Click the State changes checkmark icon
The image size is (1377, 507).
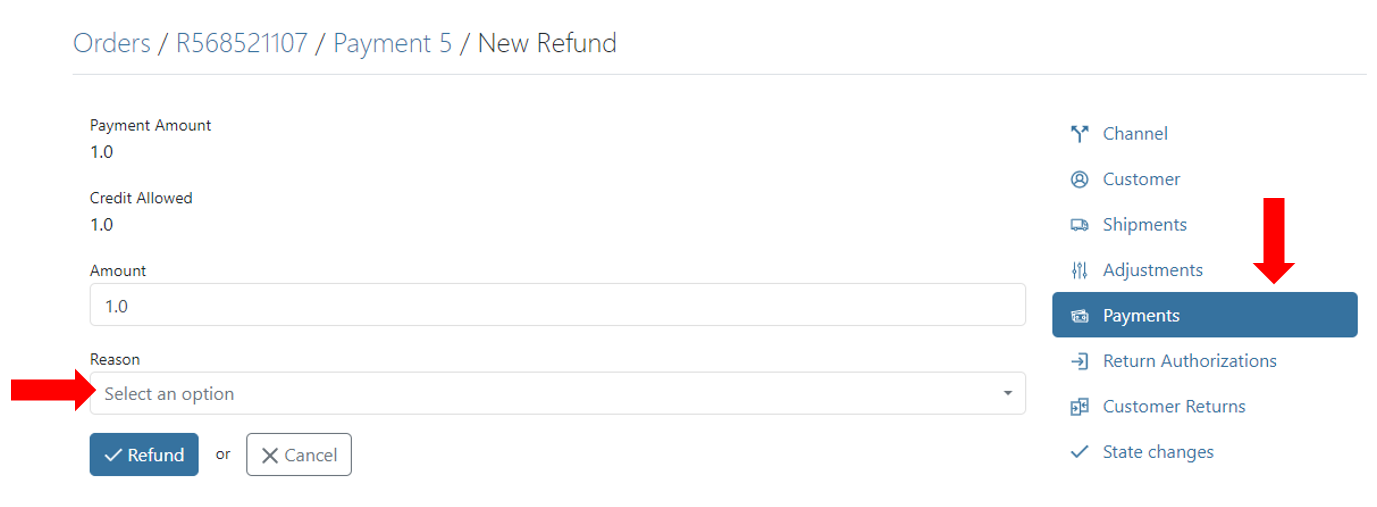[x=1079, y=452]
